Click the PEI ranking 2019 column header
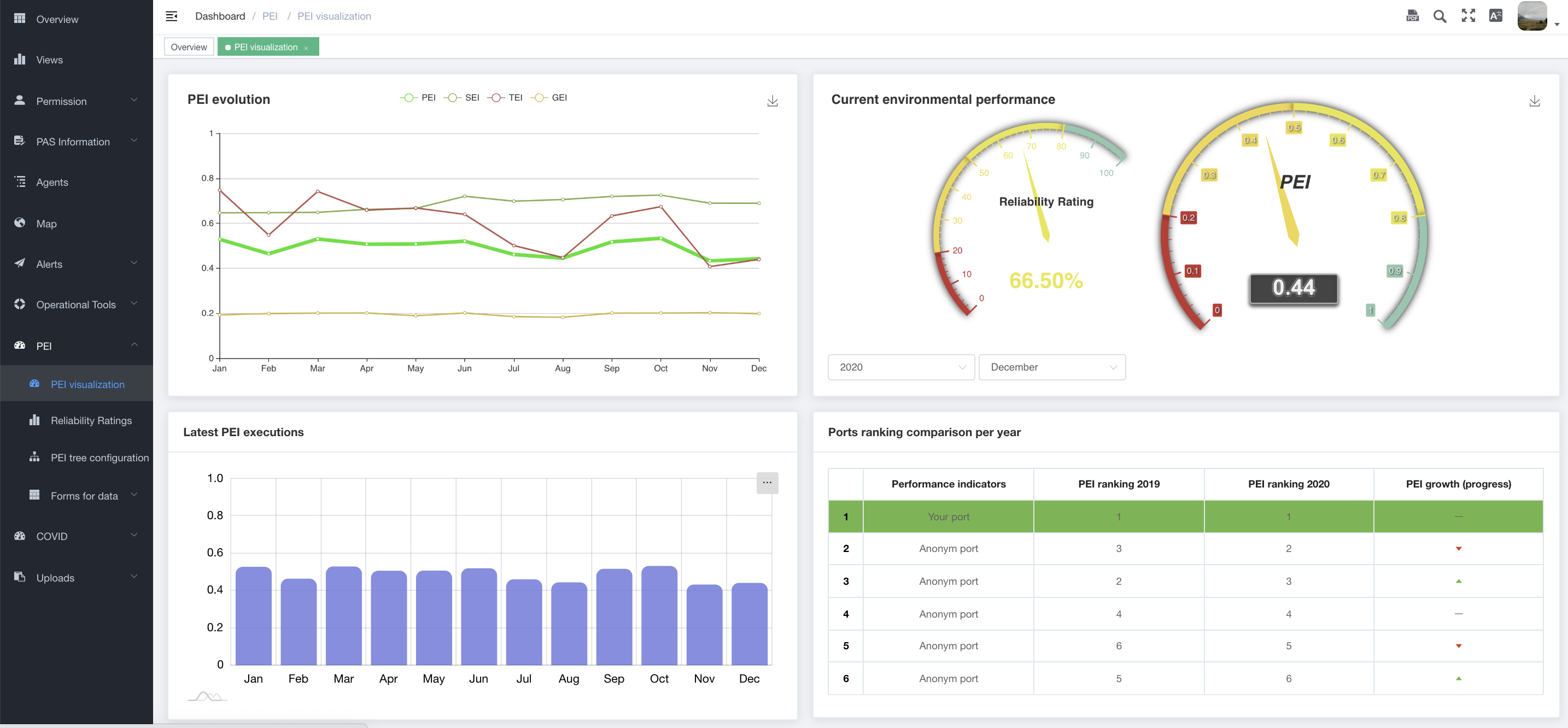 point(1118,484)
